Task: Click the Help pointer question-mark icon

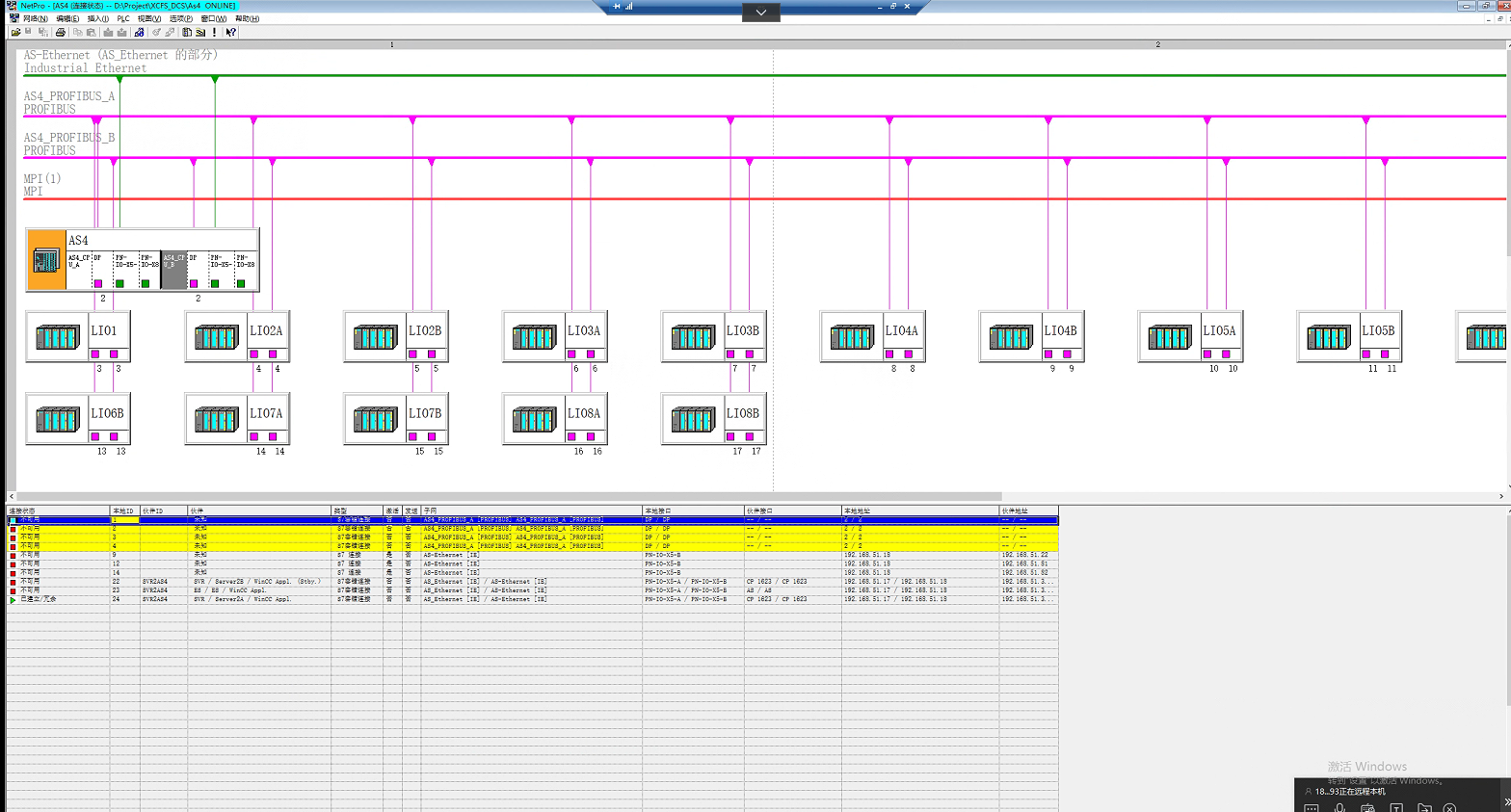Action: (231, 32)
